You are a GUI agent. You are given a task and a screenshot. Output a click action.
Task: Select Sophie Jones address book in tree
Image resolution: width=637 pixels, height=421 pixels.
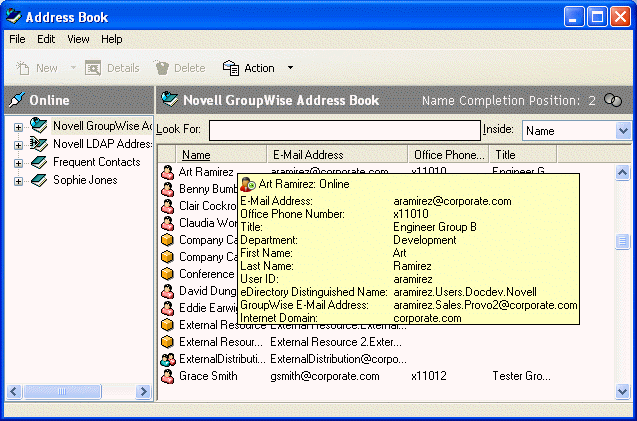pyautogui.click(x=85, y=180)
